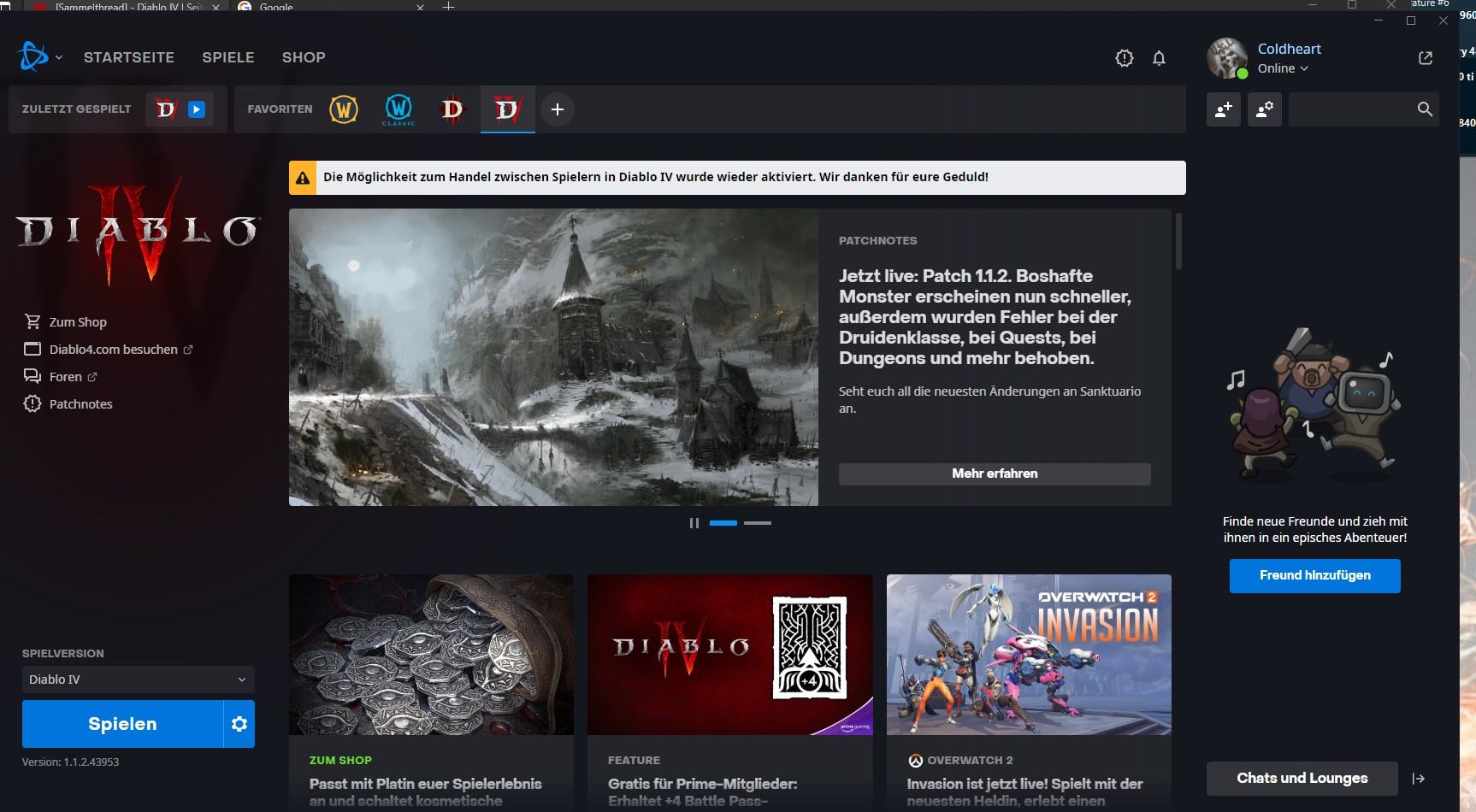Select Diablo III favorite icon

pyautogui.click(x=452, y=109)
